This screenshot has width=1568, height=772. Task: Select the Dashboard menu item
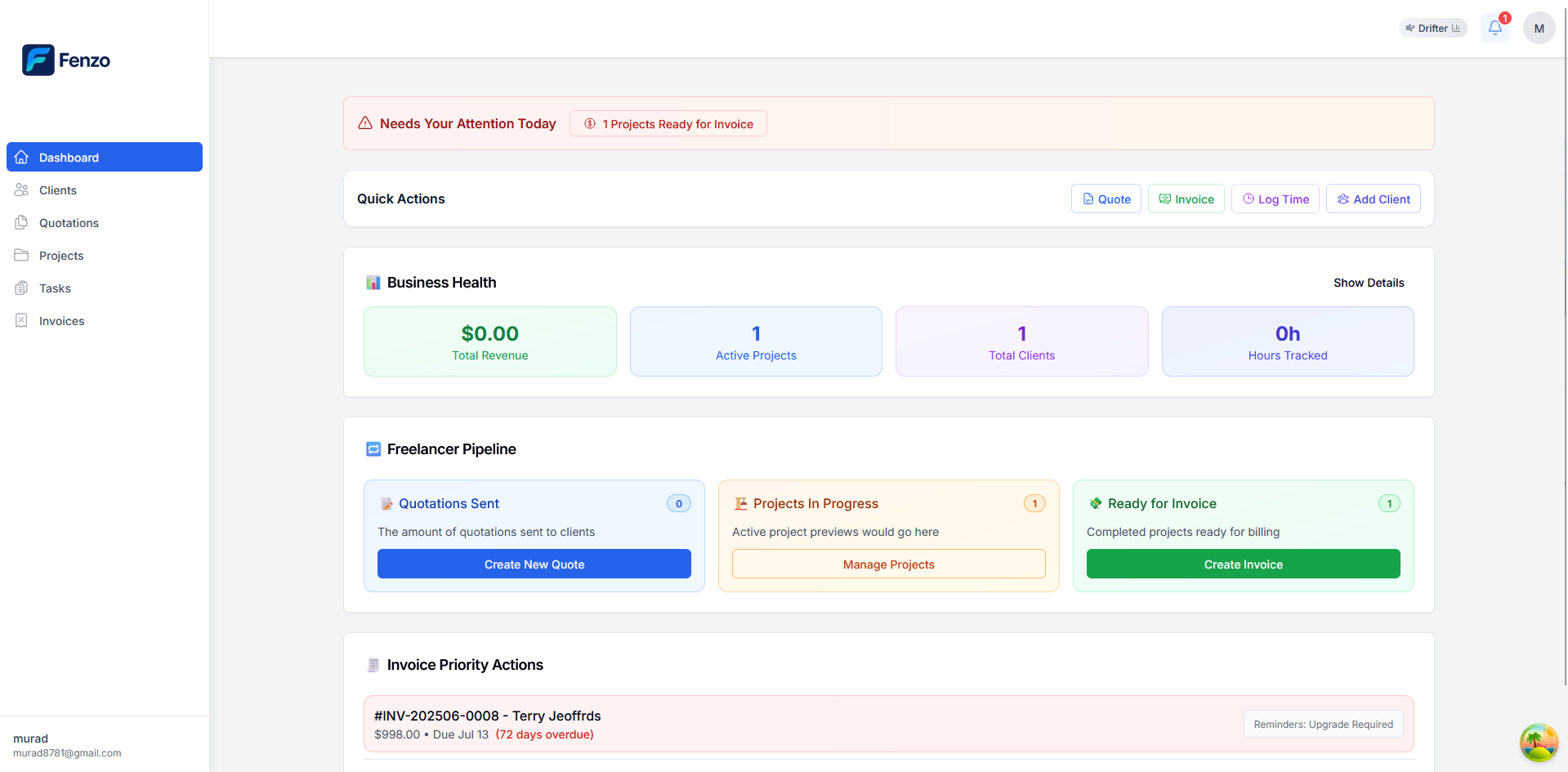pos(69,157)
